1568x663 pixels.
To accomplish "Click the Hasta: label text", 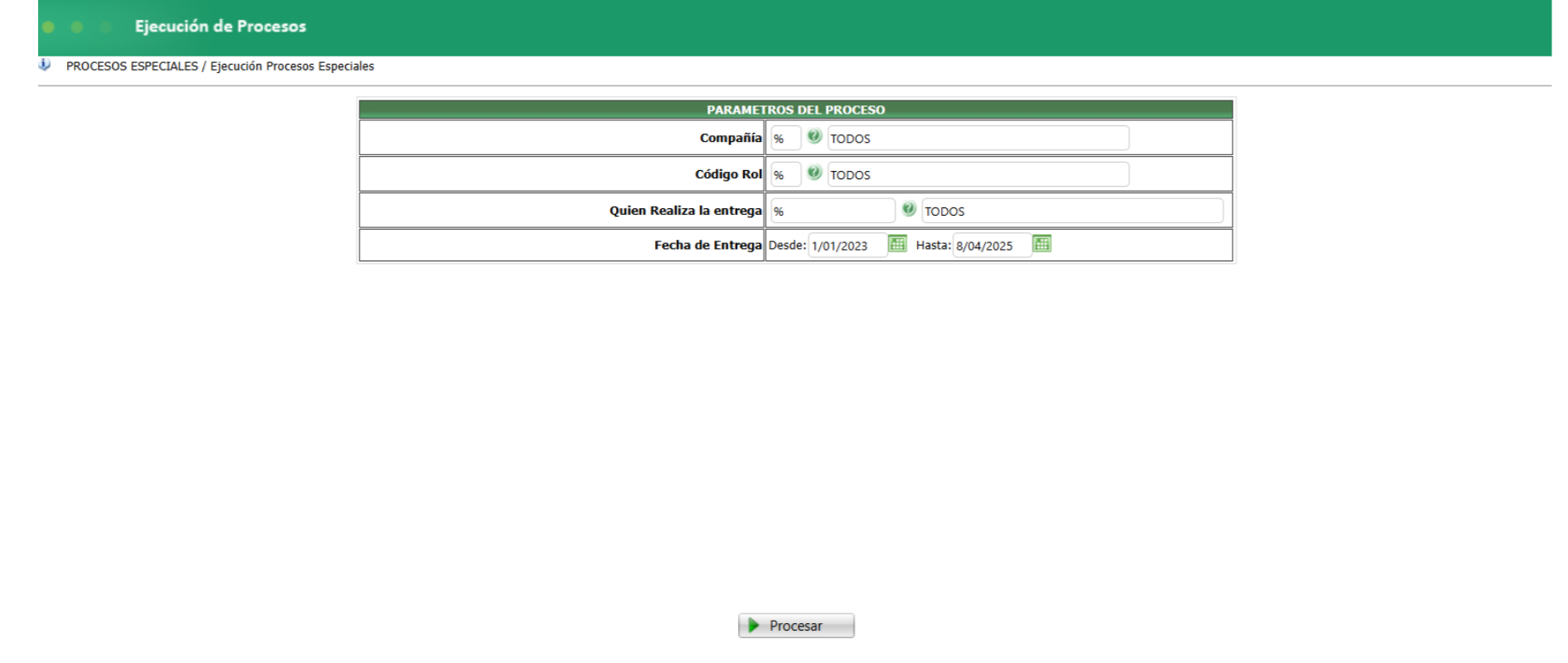I will click(x=934, y=246).
